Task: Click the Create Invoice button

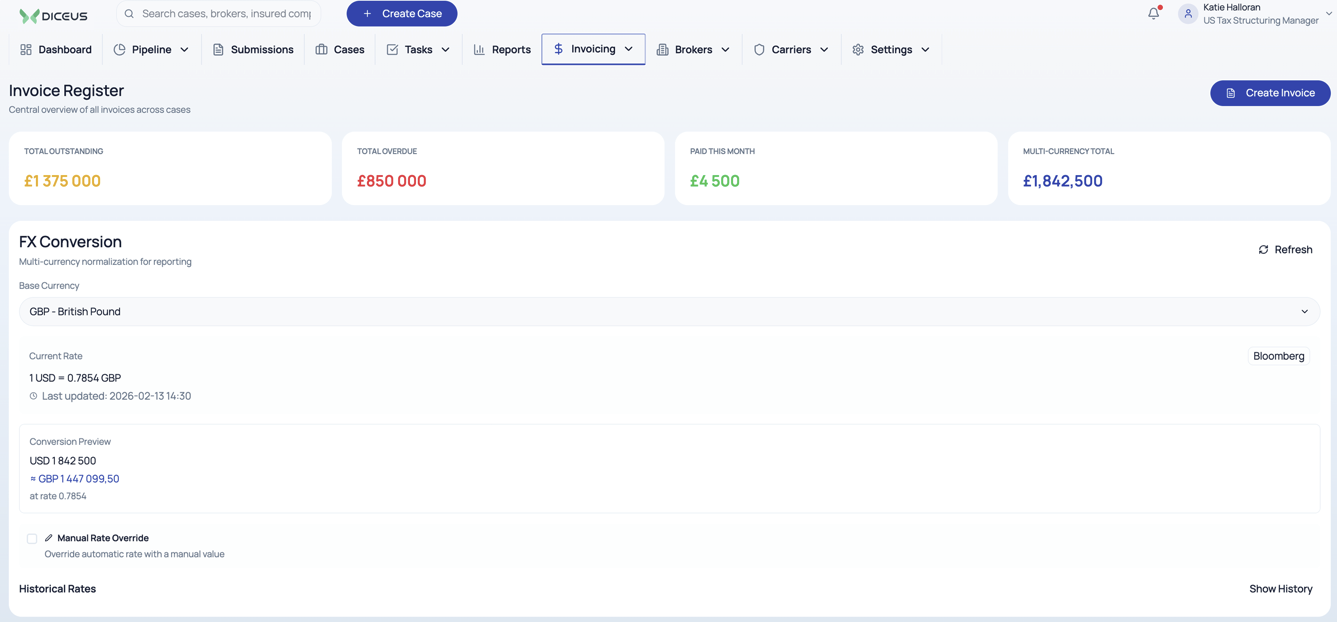Action: [x=1270, y=93]
